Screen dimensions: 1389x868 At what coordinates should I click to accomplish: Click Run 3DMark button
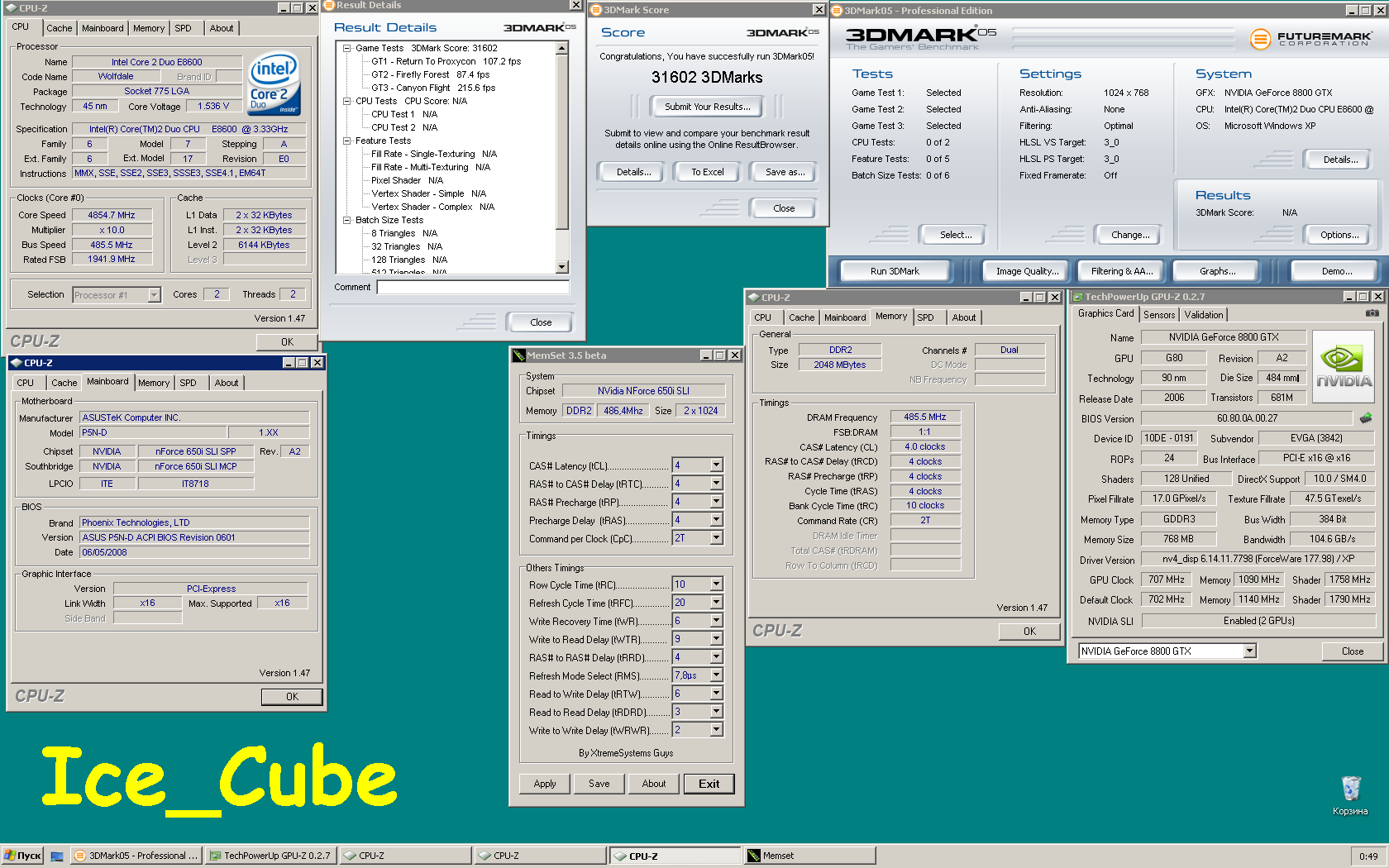(x=895, y=271)
